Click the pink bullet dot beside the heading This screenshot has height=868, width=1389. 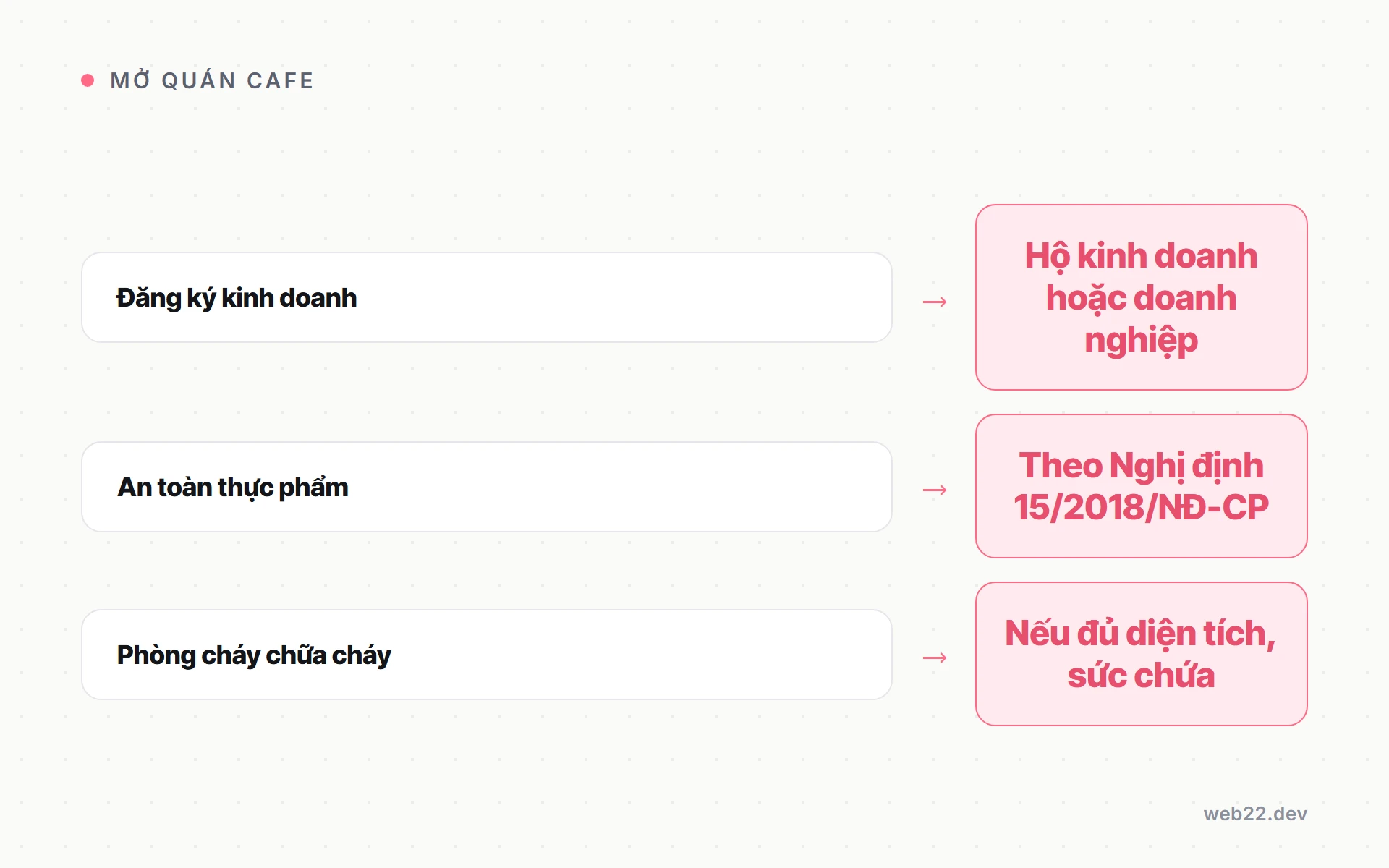[88, 80]
